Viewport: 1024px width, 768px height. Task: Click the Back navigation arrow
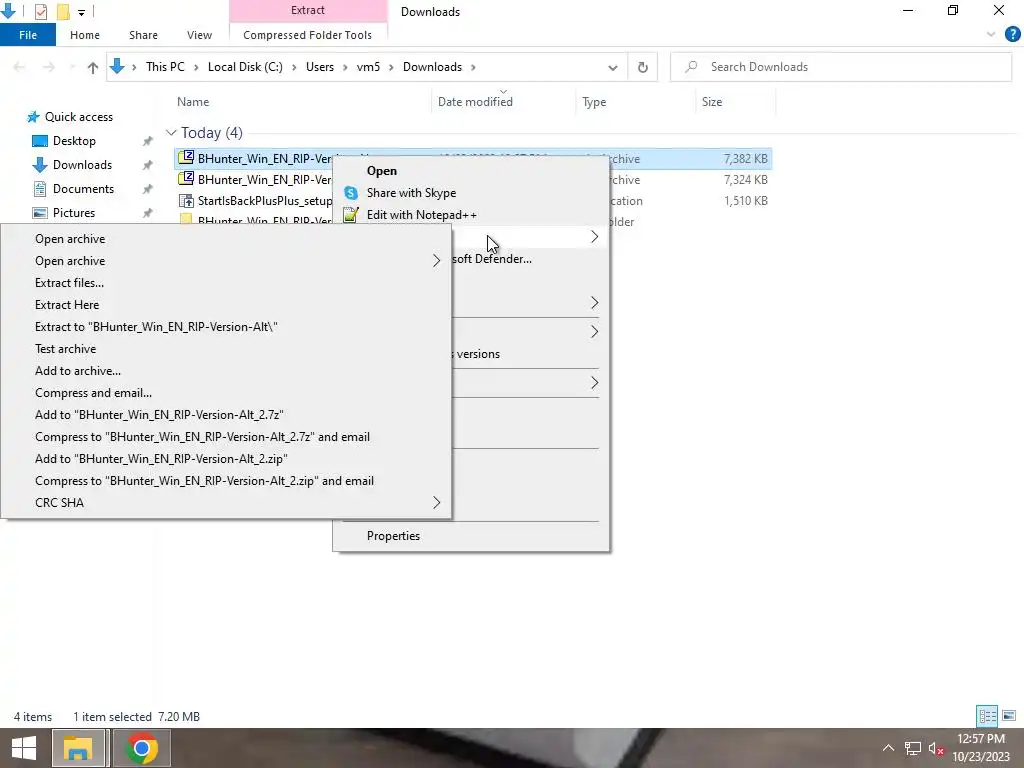click(x=19, y=67)
